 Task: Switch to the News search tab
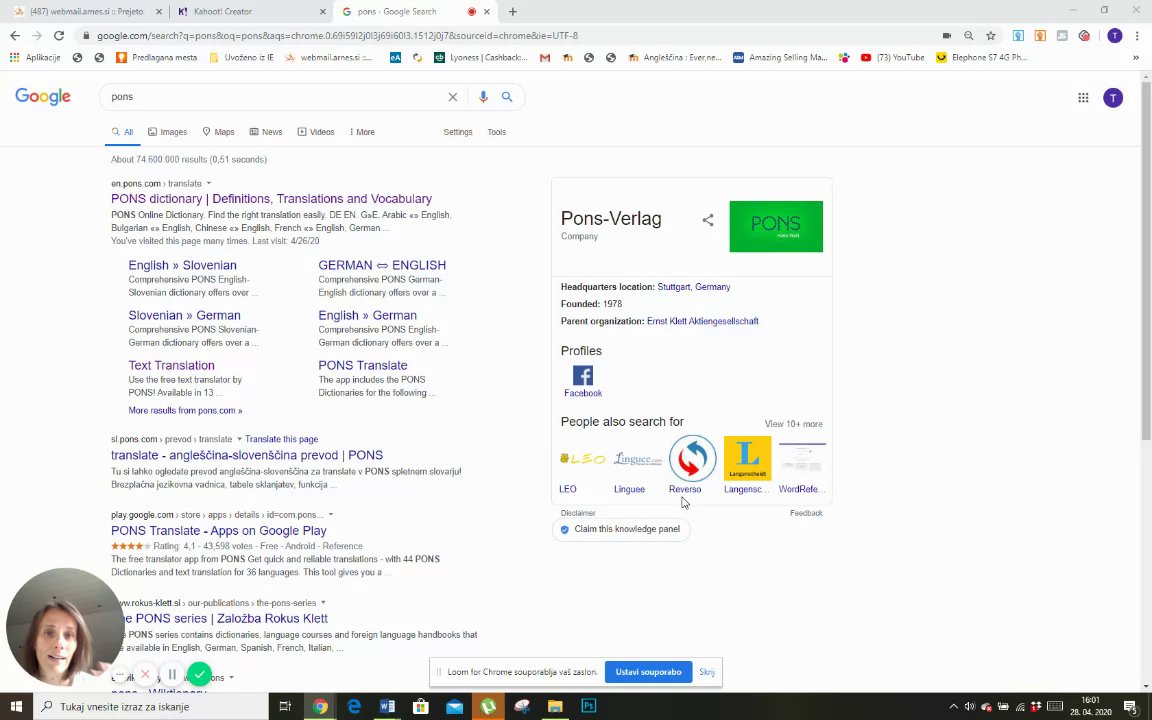[x=266, y=132]
